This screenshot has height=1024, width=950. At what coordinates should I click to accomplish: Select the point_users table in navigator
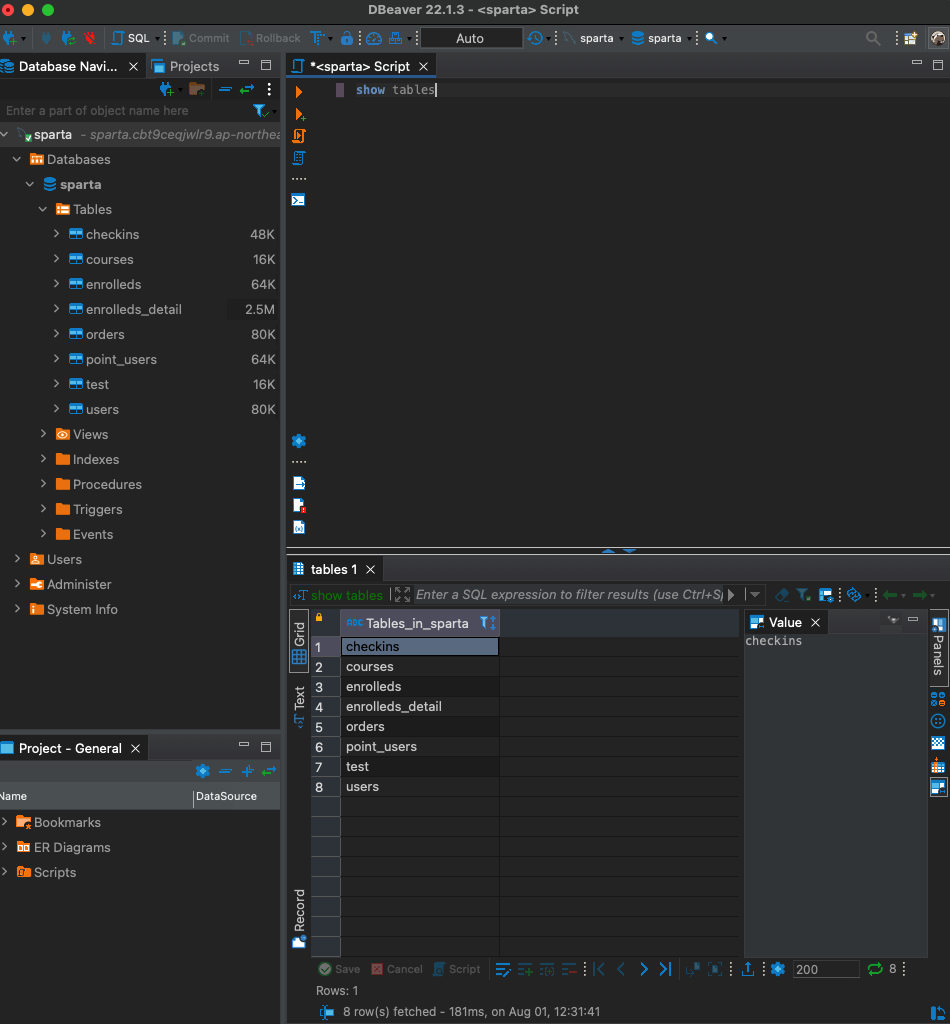[121, 359]
